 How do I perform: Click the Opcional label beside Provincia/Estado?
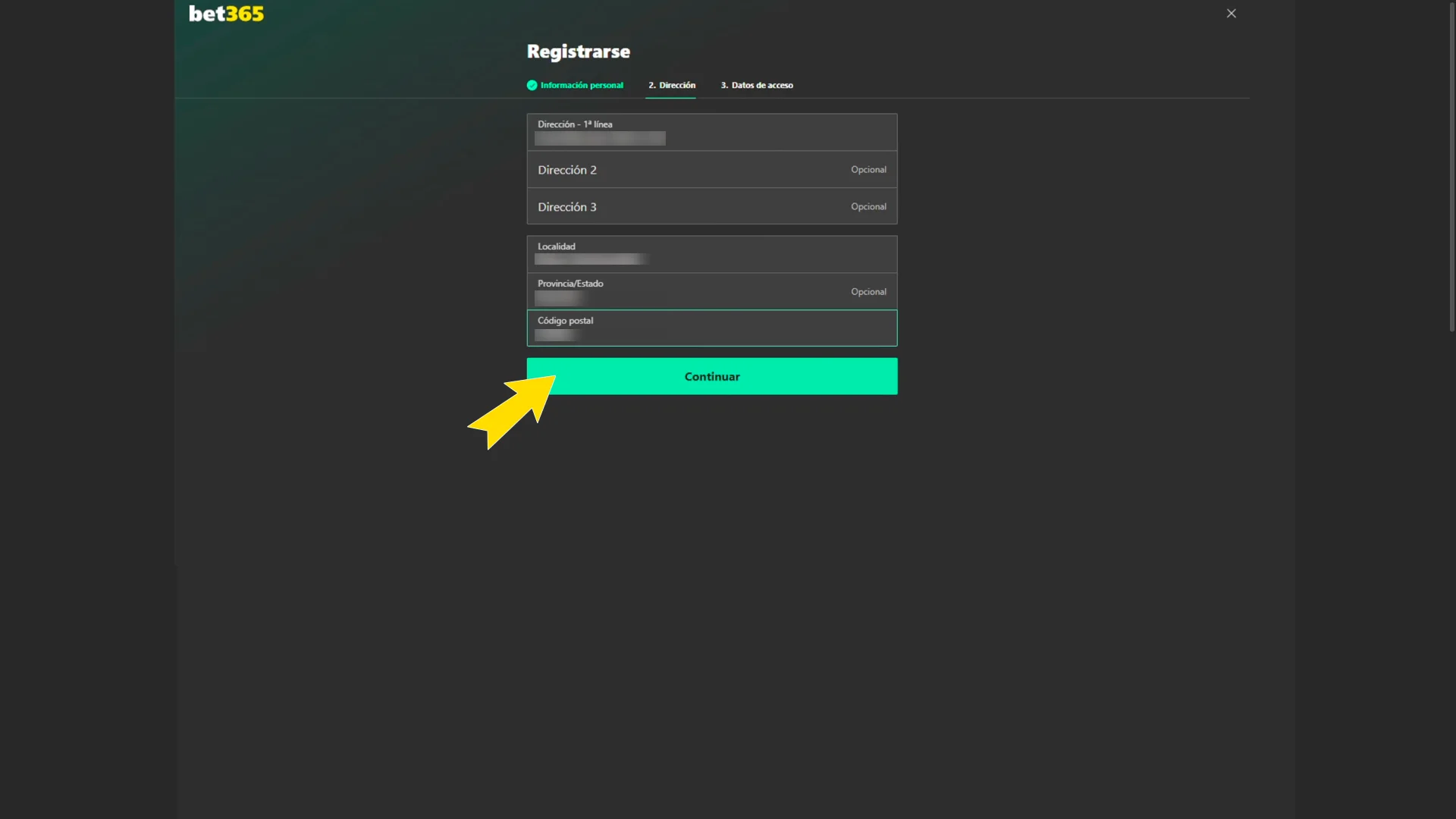(x=868, y=291)
